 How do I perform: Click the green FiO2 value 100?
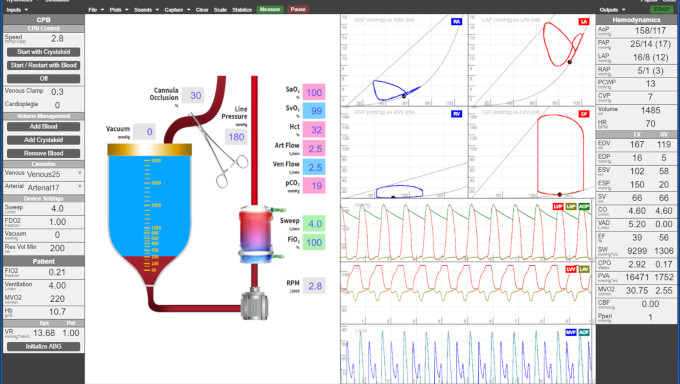pyautogui.click(x=314, y=243)
